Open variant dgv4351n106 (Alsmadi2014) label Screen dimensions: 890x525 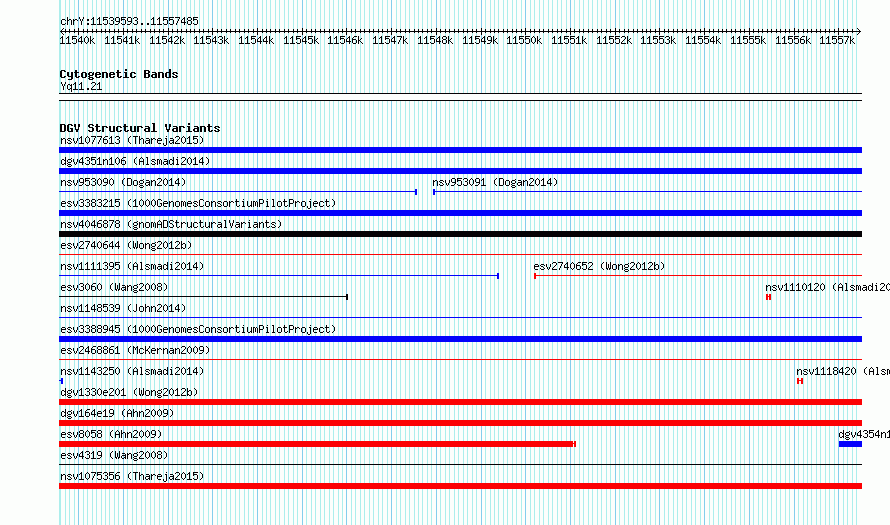(x=135, y=161)
